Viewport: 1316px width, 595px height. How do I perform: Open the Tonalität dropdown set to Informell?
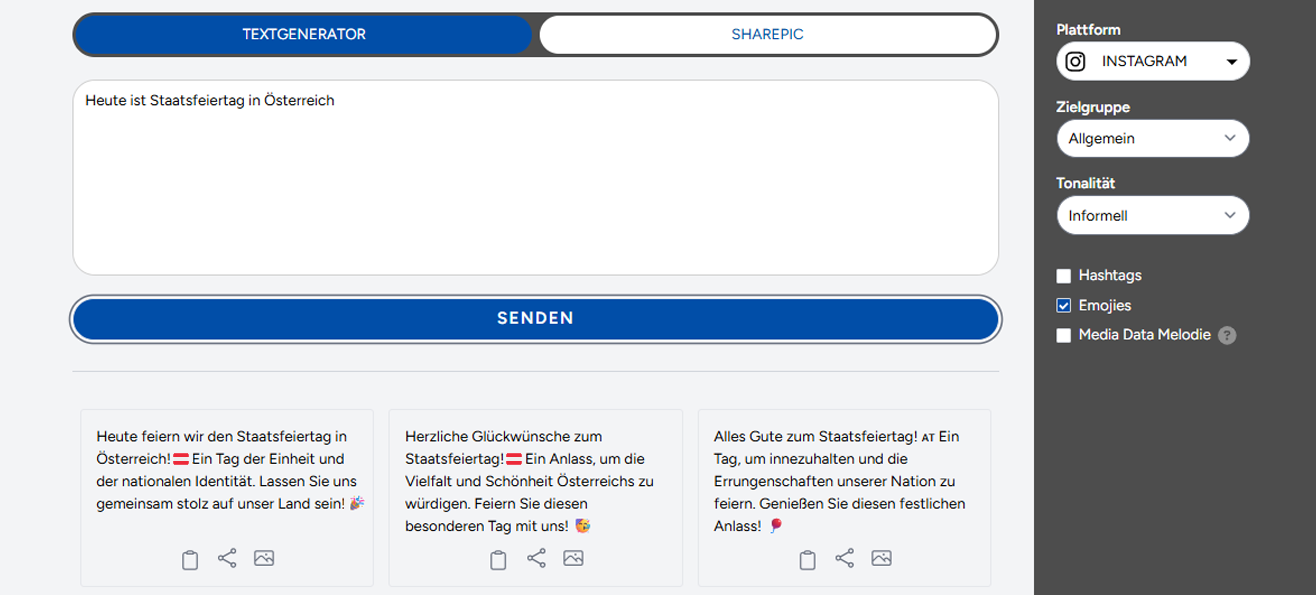[x=1152, y=215]
